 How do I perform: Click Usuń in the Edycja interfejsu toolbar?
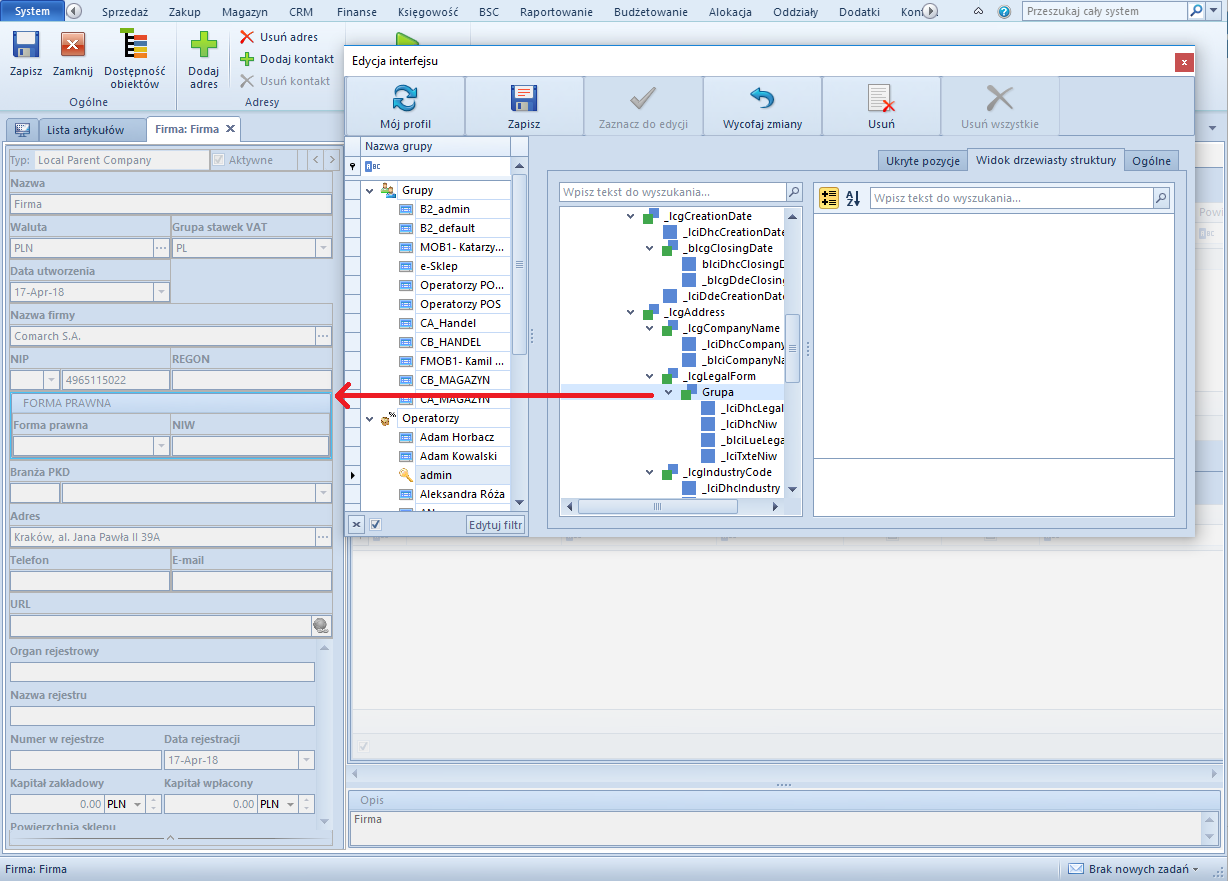(881, 106)
